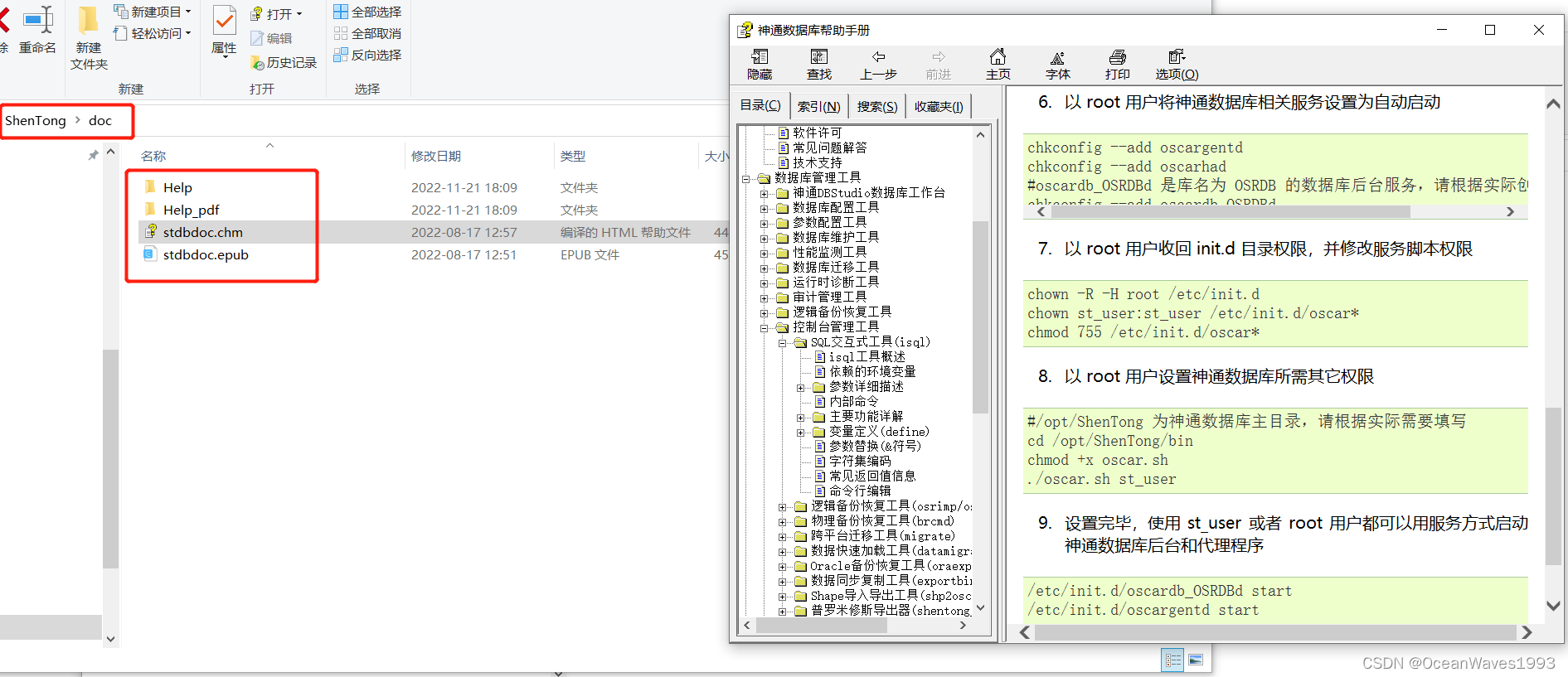Click the 查找 (Find) toolbar icon

[819, 64]
